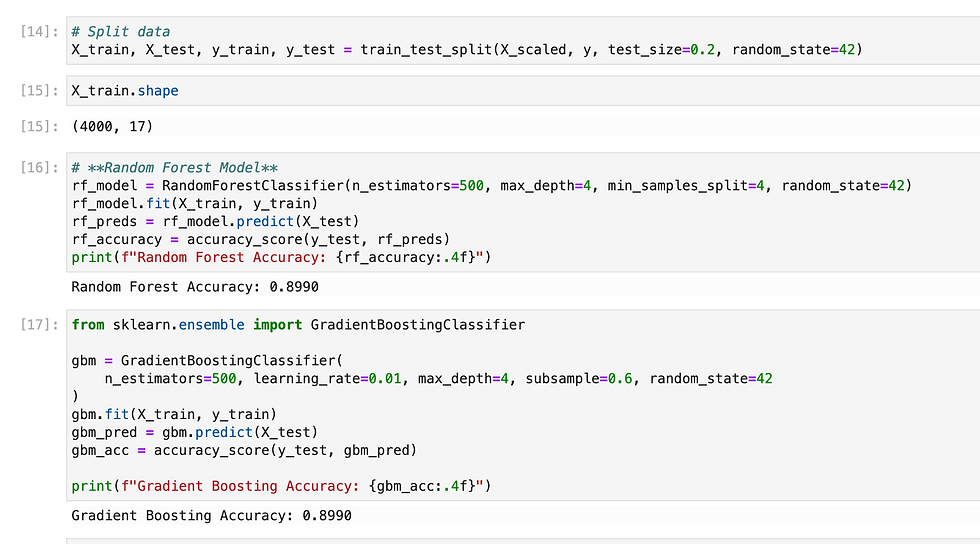Click the gbm_acc = accuracy_score line
Image resolution: width=980 pixels, height=544 pixels.
click(244, 451)
